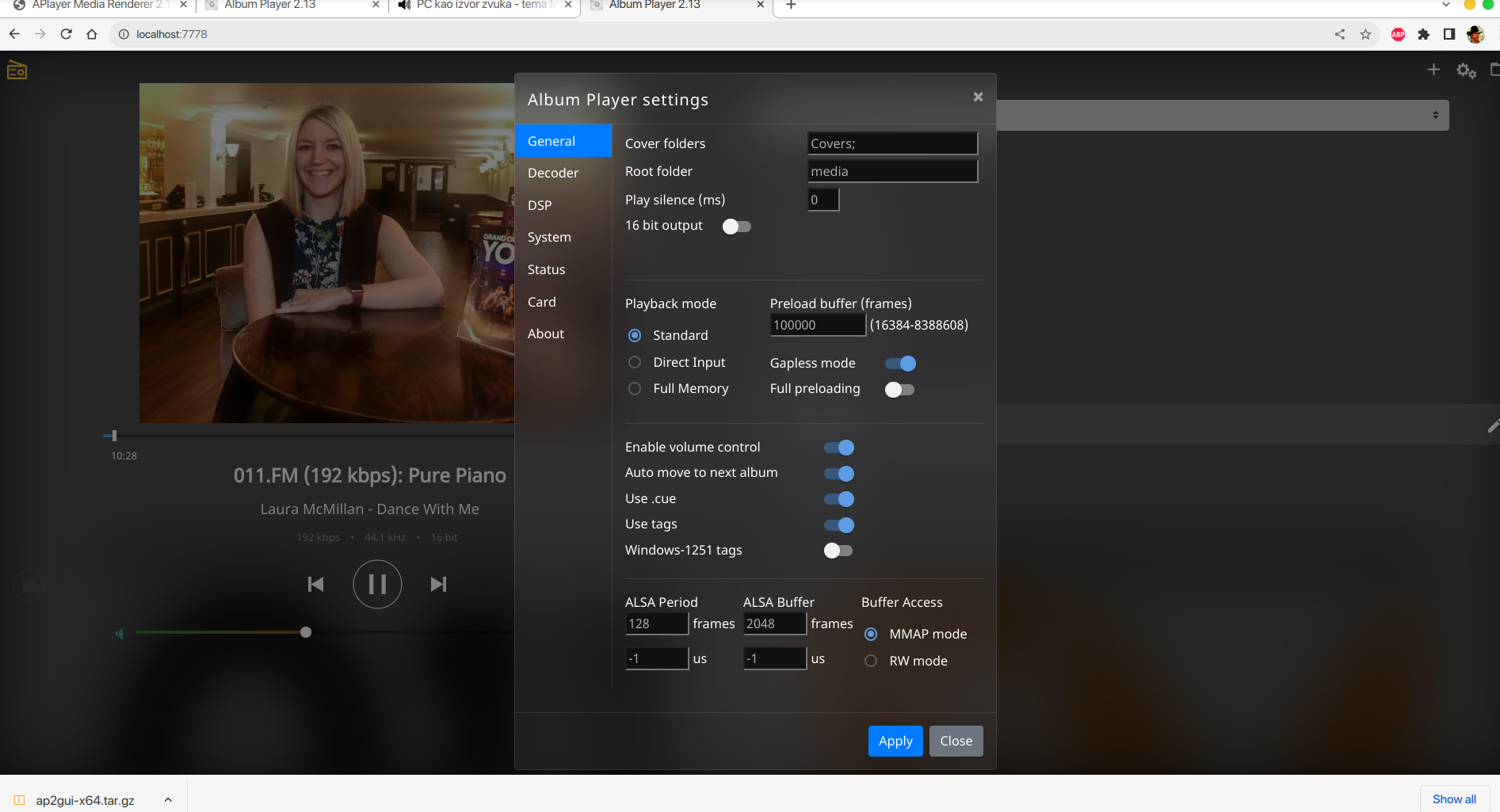Open the Card settings section
The image size is (1500, 812).
point(563,302)
